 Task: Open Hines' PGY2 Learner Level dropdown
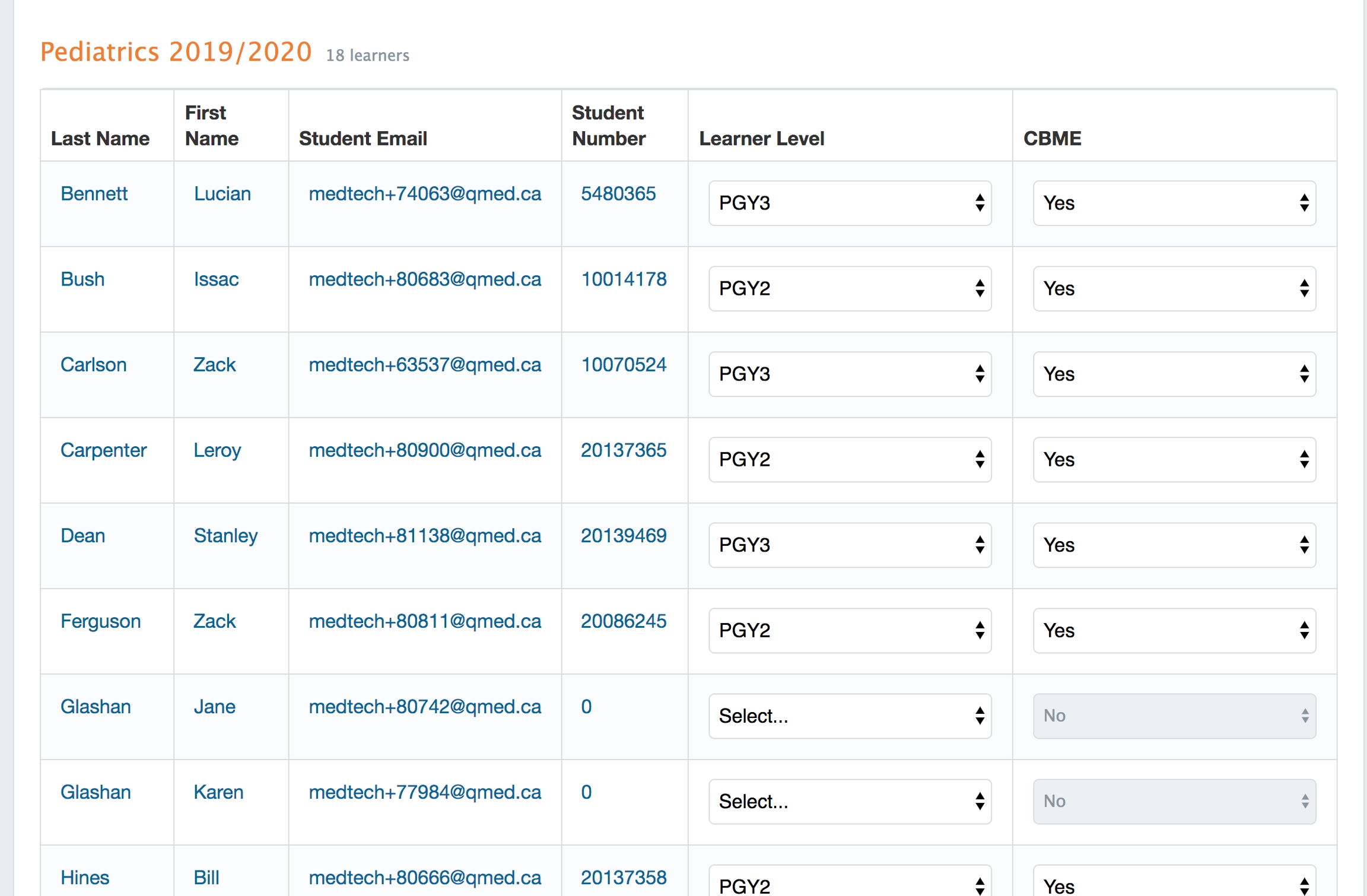[849, 884]
